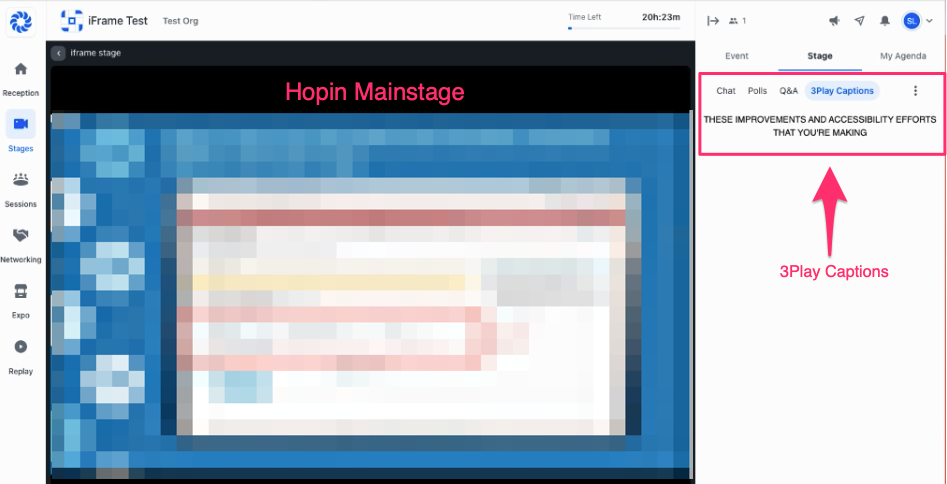Open the Reception page

(x=21, y=79)
